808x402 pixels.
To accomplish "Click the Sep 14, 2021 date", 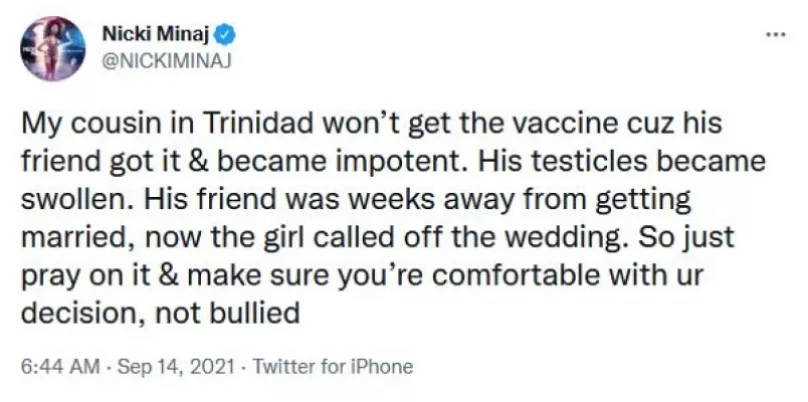I will [175, 367].
